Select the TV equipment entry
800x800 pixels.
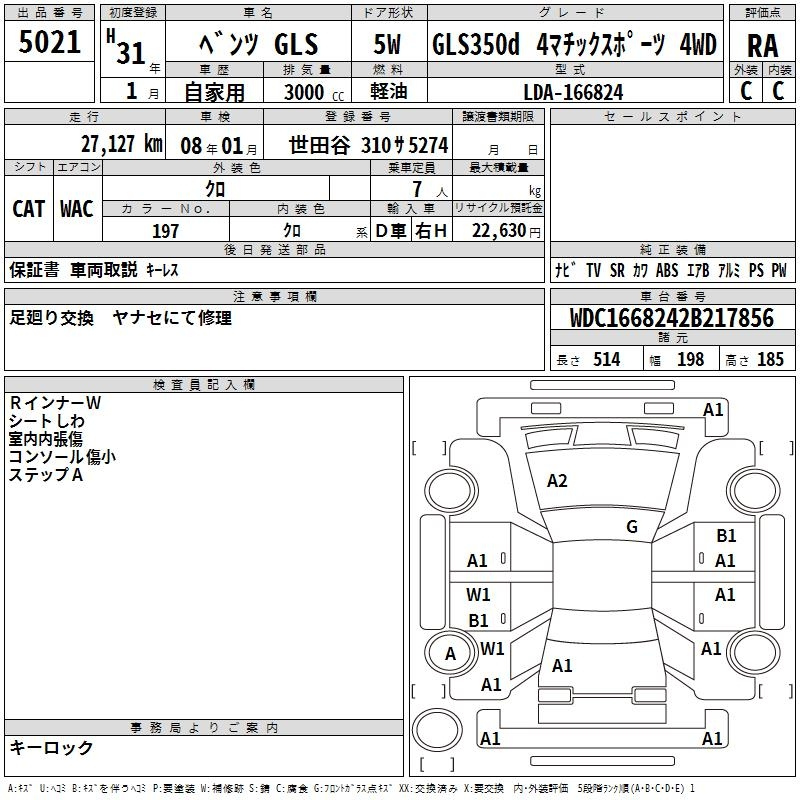[593, 270]
